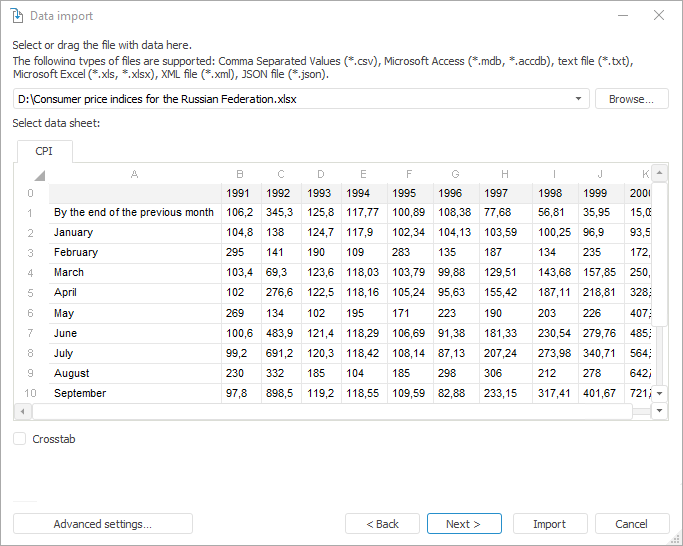Open Advanced settings
The height and width of the screenshot is (546, 683).
(102, 524)
